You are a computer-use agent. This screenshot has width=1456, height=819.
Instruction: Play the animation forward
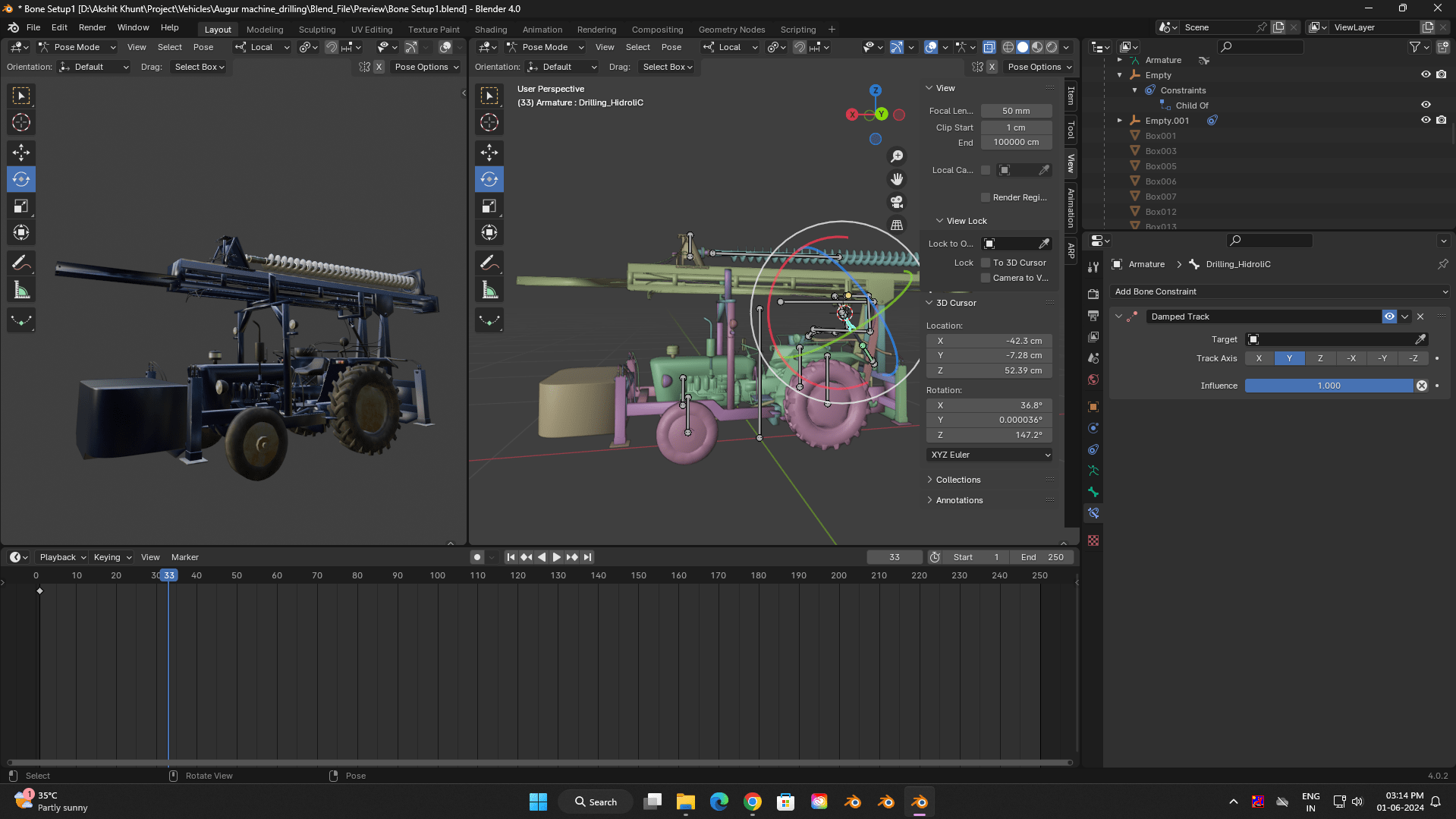557,557
